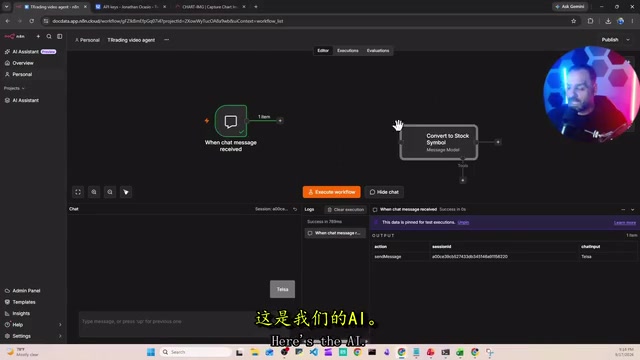The width and height of the screenshot is (640, 360).
Task: Open browser extensions icon
Action: pos(590,21)
